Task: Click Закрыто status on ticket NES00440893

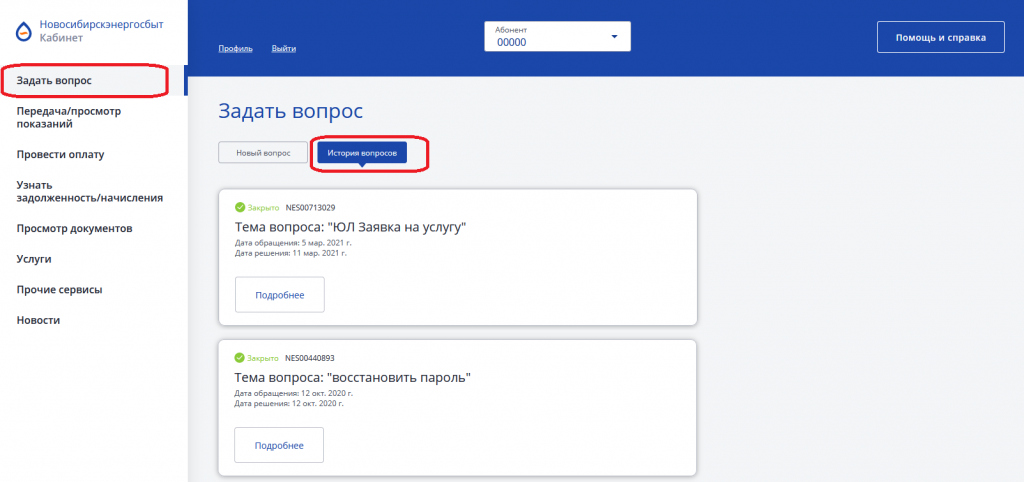Action: [263, 358]
